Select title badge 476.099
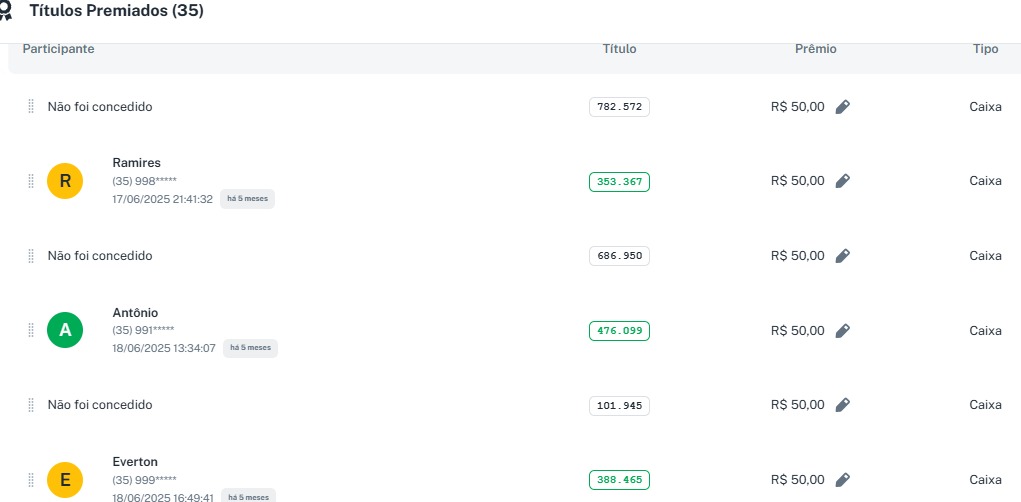Screen dimensions: 1021x502 pyautogui.click(x=619, y=331)
